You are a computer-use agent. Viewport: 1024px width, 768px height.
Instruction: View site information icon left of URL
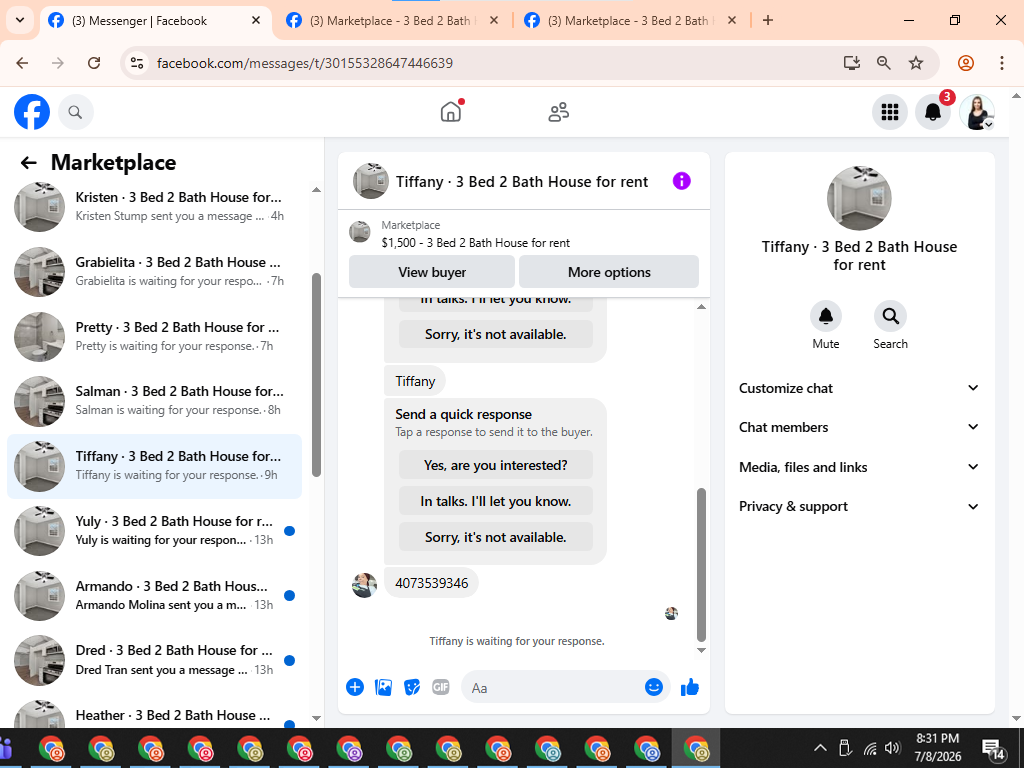tap(136, 63)
